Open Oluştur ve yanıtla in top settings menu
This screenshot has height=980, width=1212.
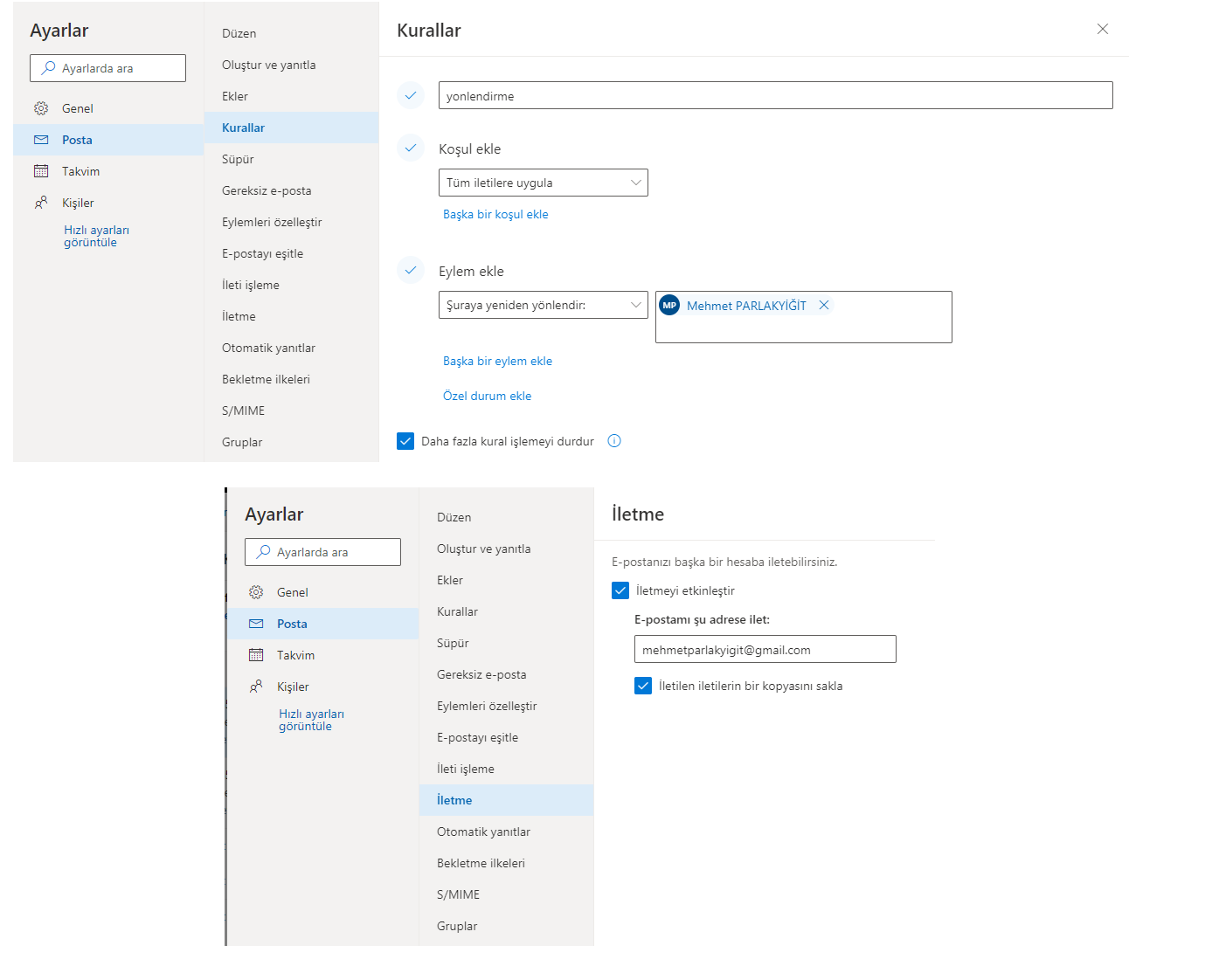tap(292, 65)
